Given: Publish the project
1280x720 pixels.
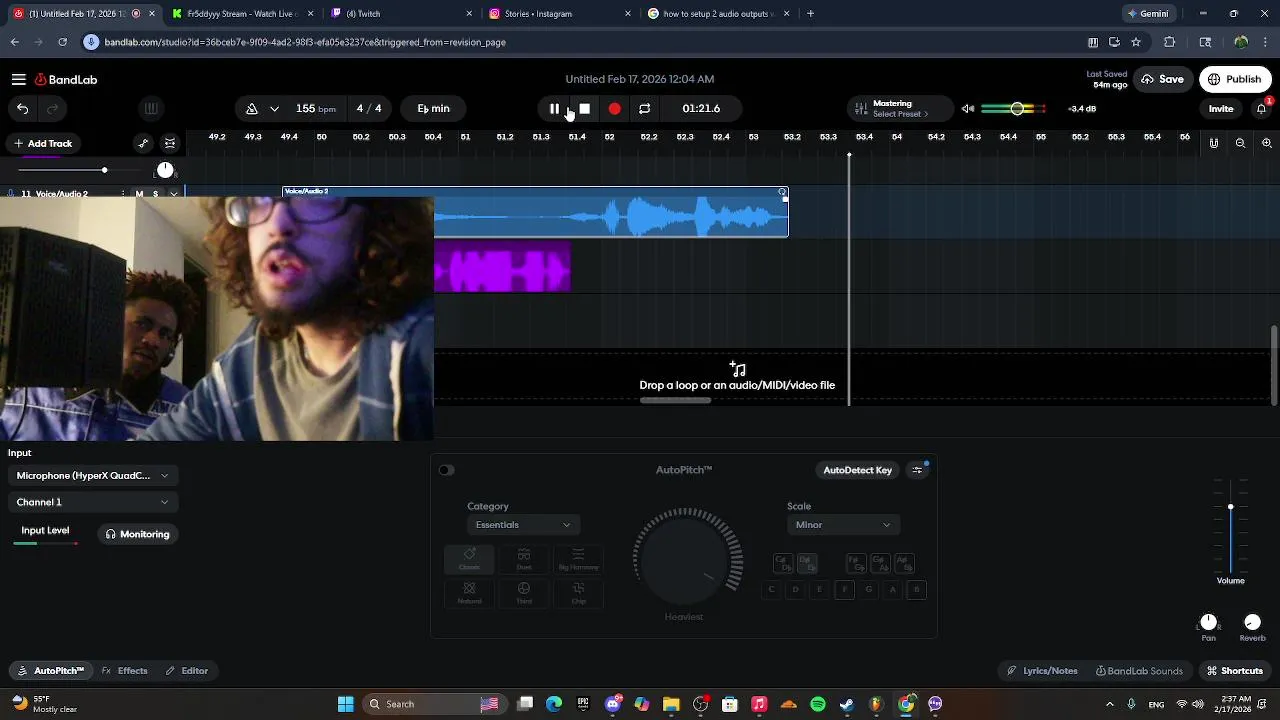Looking at the screenshot, I should tap(1234, 79).
